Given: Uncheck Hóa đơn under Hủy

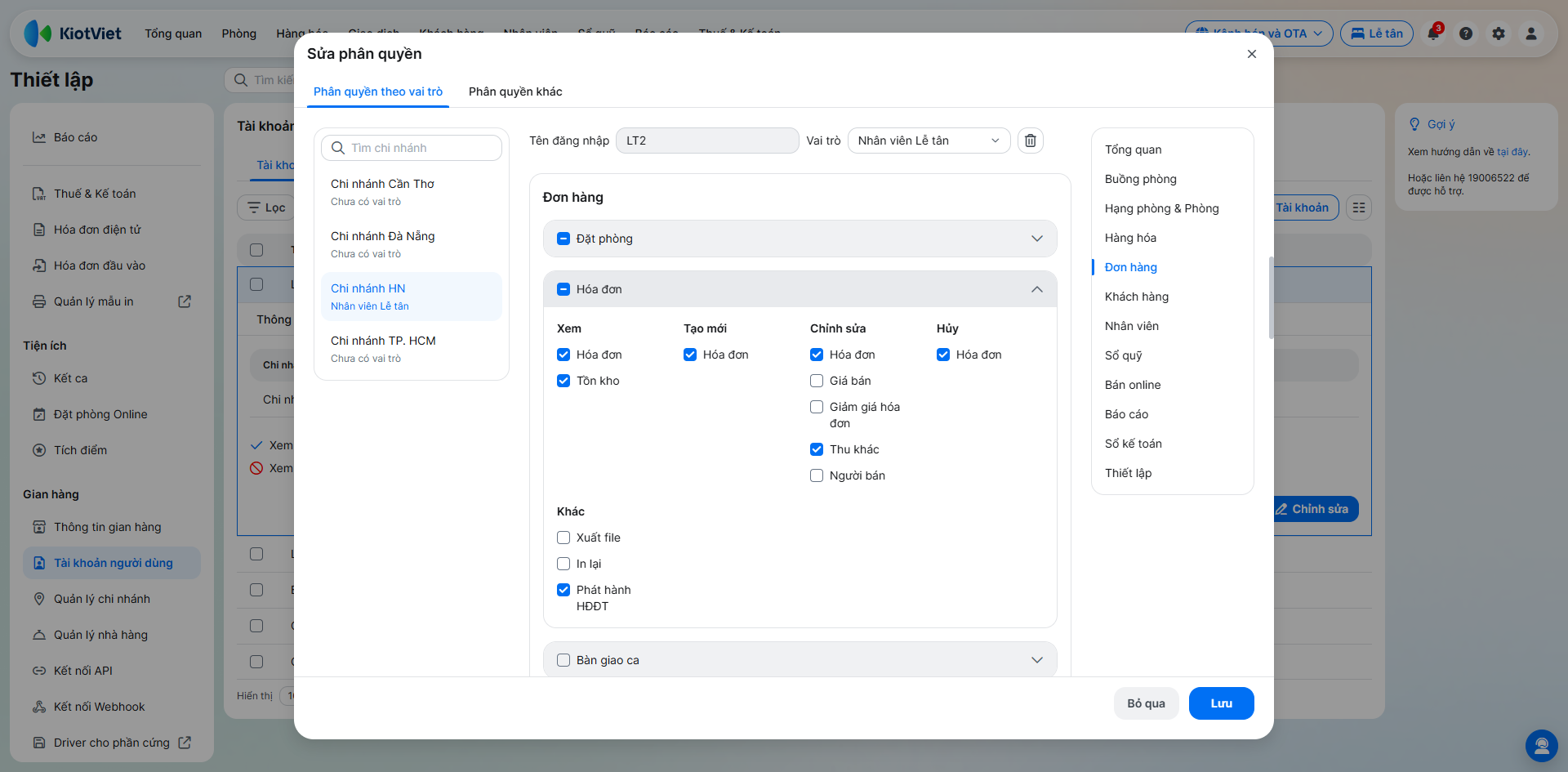Looking at the screenshot, I should pyautogui.click(x=943, y=355).
